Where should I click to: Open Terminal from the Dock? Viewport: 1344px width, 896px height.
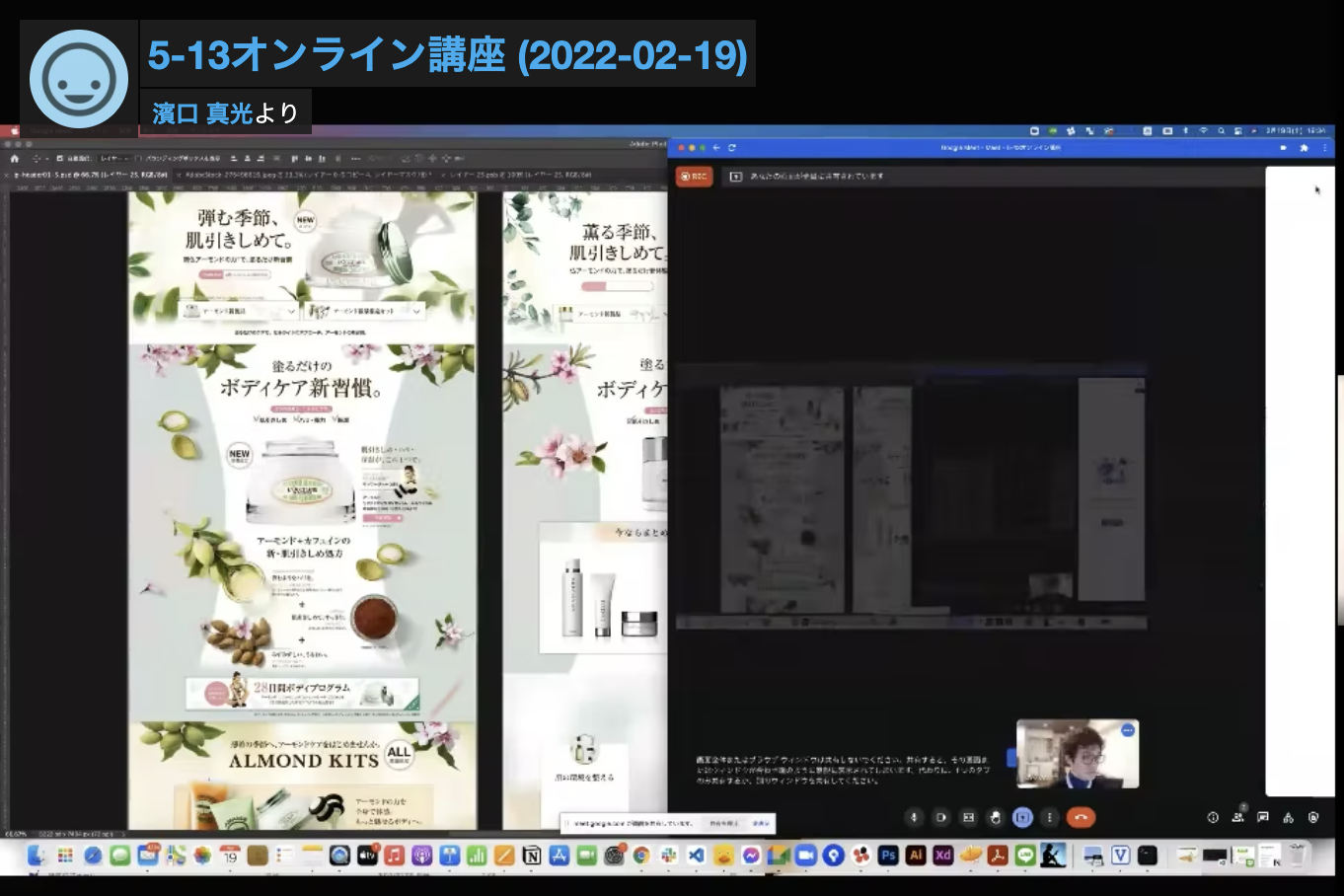[x=1148, y=856]
